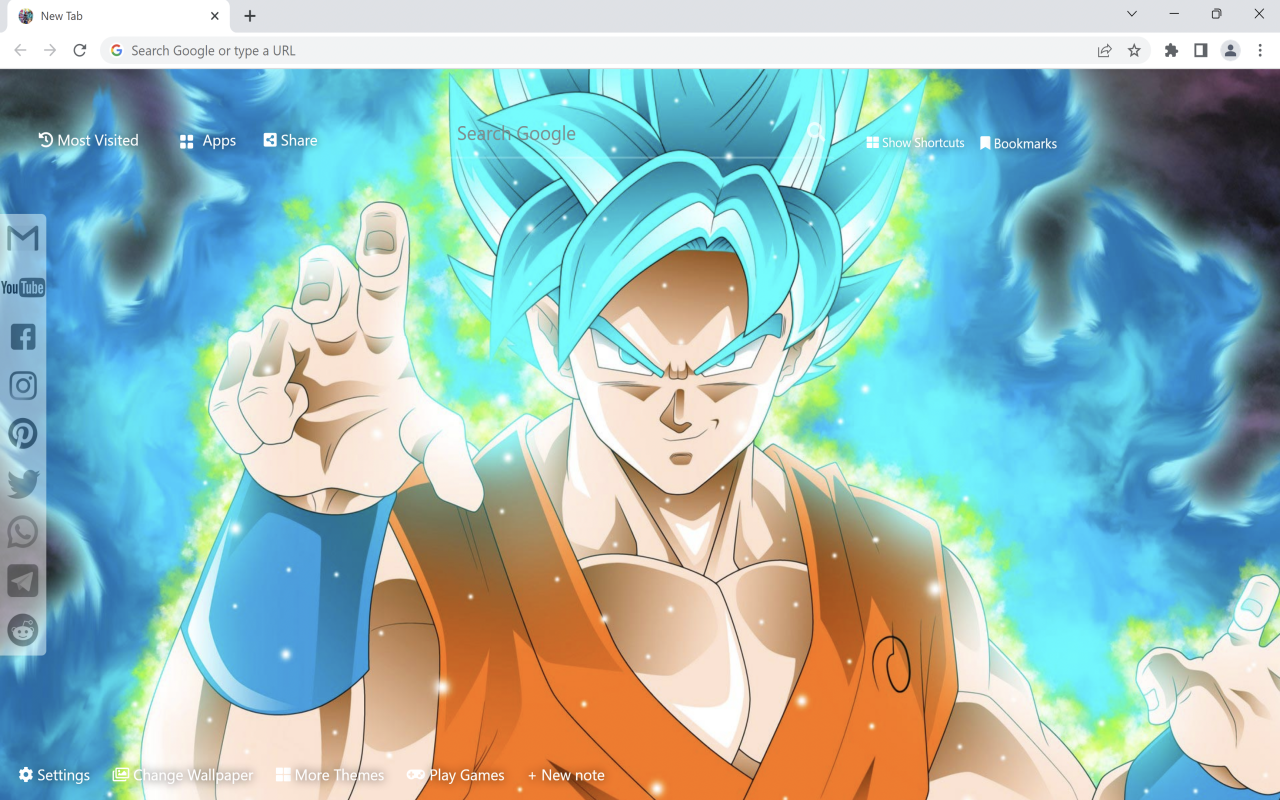
Task: Open Gmail from the sidebar
Action: (23, 238)
